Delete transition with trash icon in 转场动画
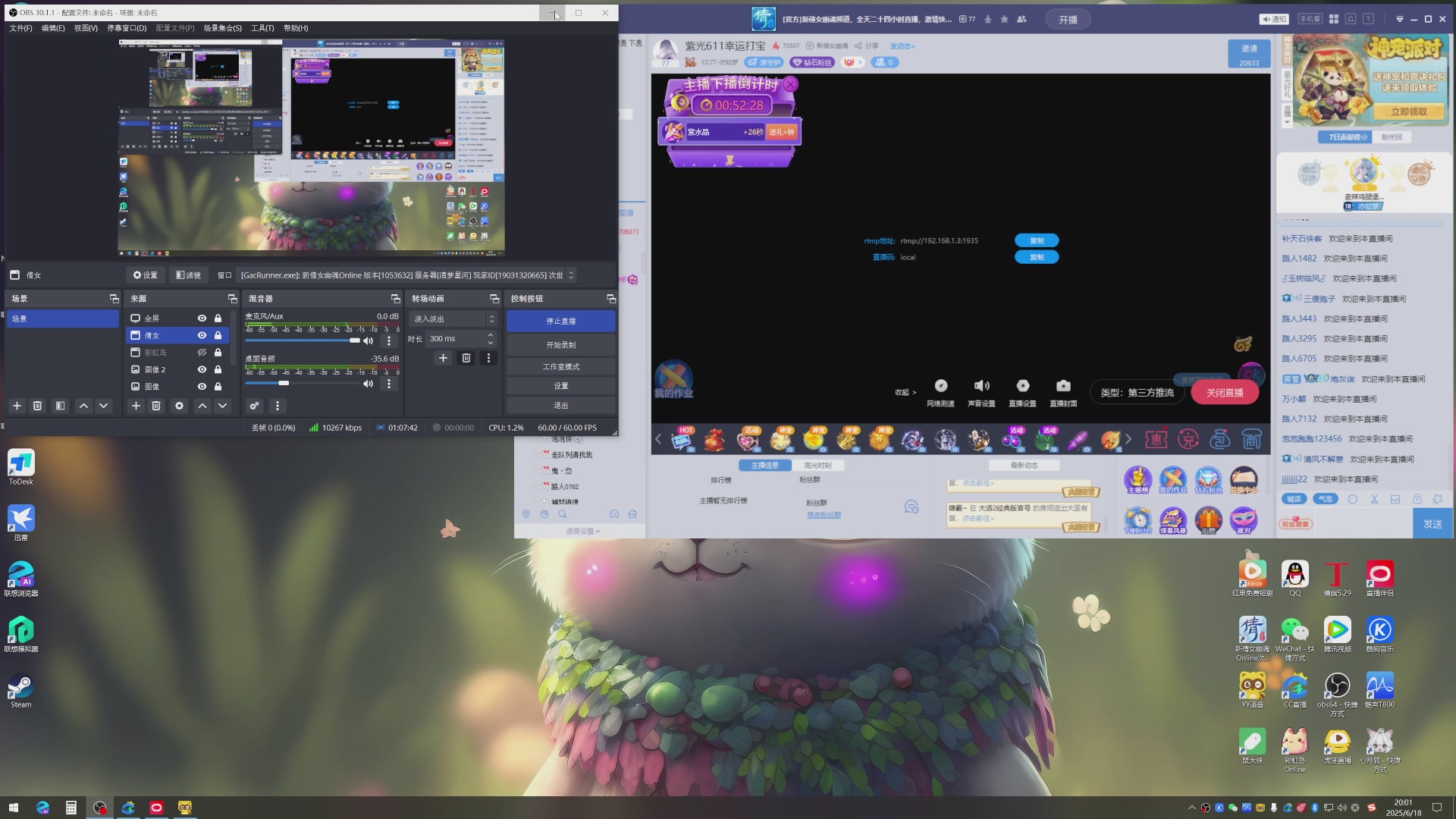 [x=466, y=358]
